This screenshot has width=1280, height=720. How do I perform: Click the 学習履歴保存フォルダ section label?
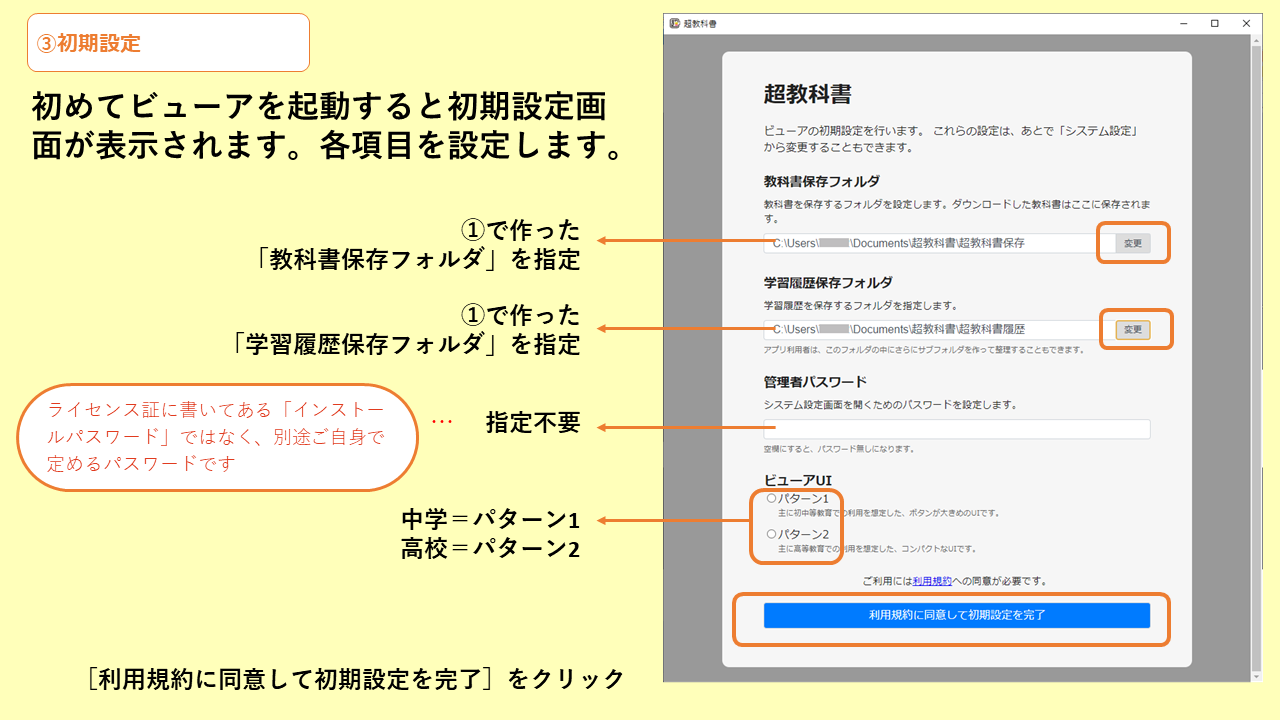tap(828, 283)
